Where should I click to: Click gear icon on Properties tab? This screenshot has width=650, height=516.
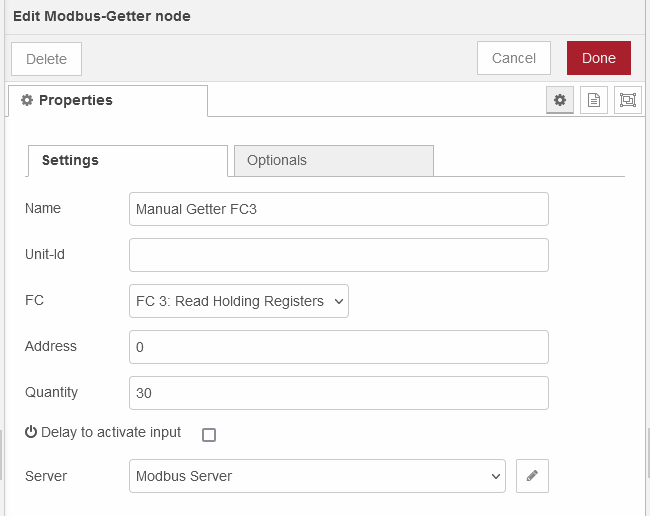27,100
